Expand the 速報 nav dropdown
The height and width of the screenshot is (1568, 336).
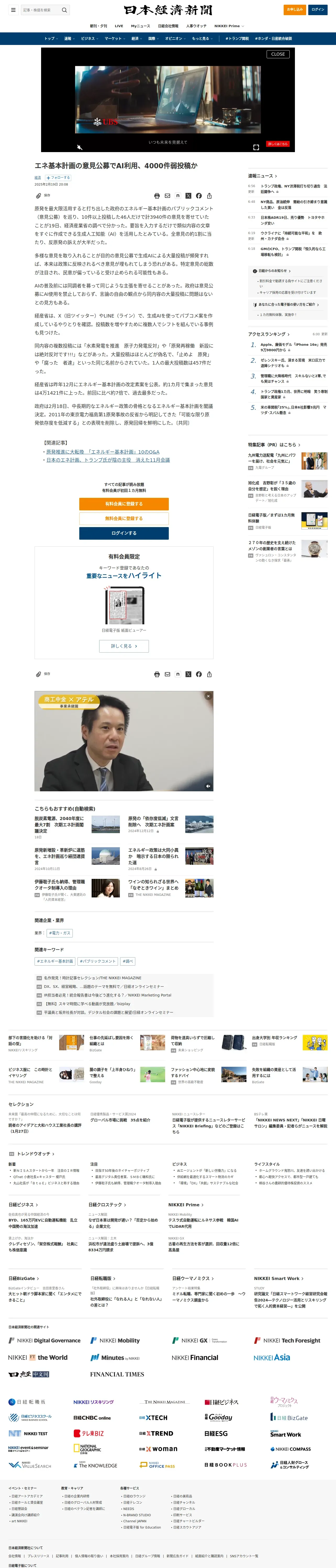pyautogui.click(x=70, y=38)
